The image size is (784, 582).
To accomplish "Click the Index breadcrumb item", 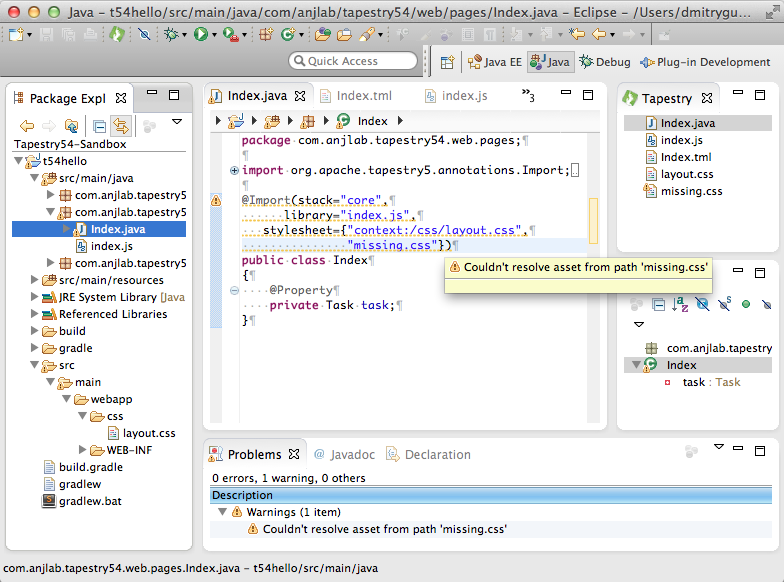I will point(372,121).
